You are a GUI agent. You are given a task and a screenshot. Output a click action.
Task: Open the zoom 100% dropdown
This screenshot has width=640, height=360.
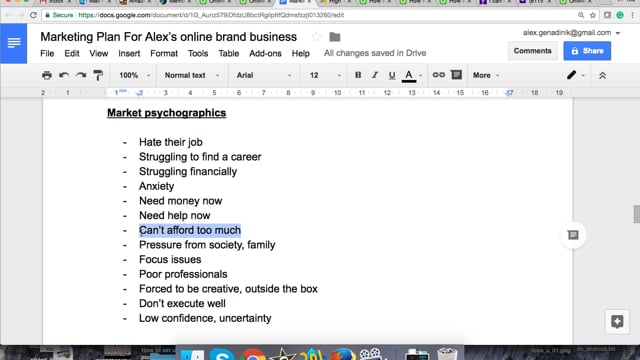[x=135, y=76]
